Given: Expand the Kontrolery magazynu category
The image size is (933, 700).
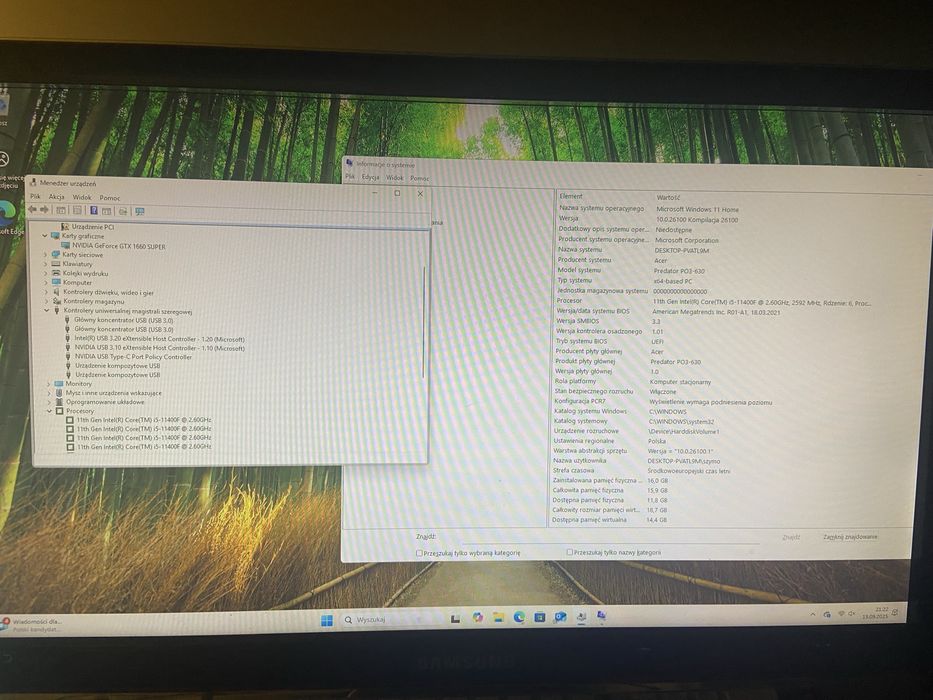Looking at the screenshot, I should [46, 301].
